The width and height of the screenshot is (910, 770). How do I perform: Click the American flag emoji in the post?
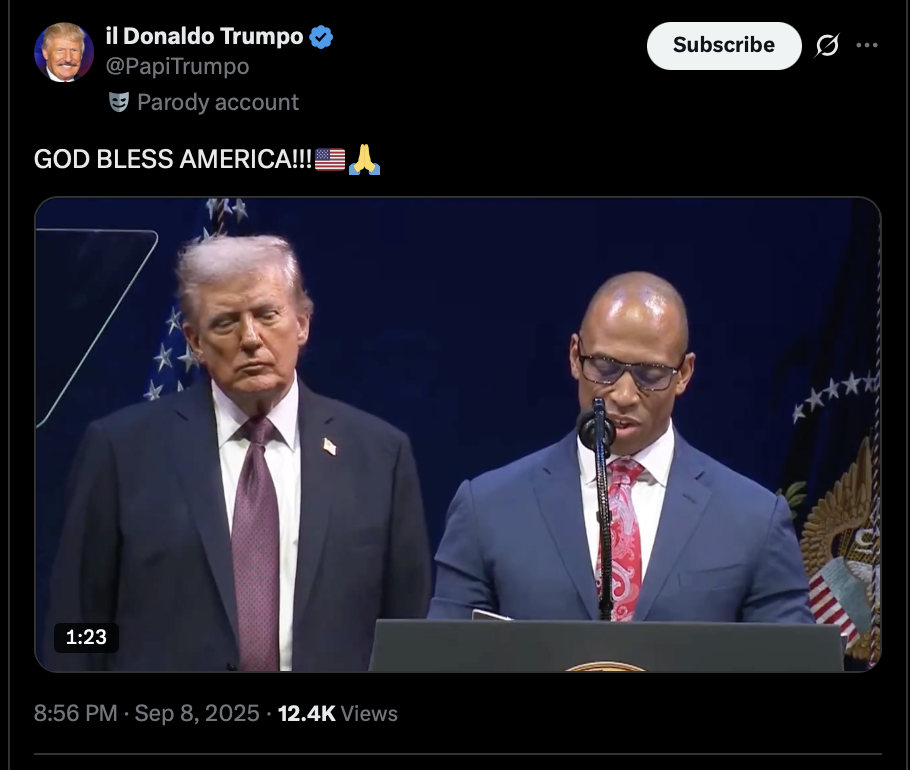[x=330, y=160]
